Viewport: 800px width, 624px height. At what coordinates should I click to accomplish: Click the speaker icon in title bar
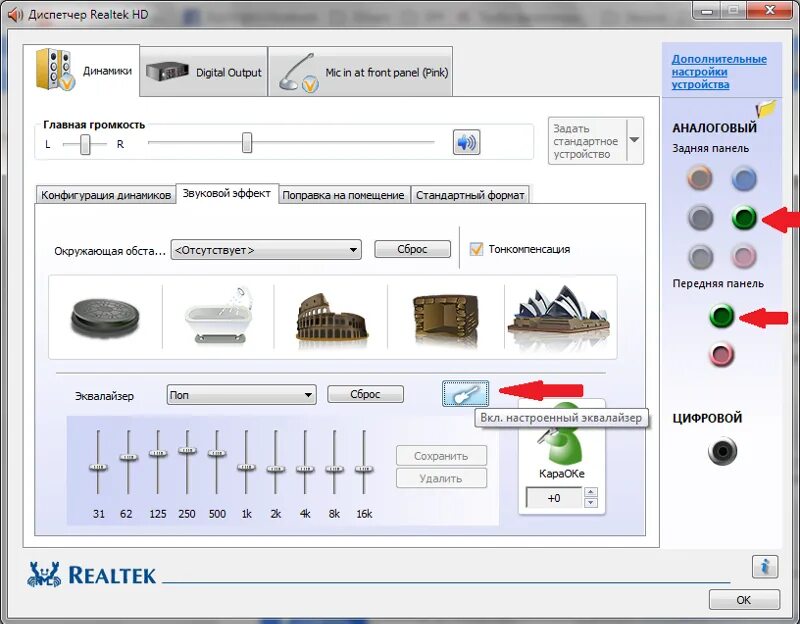pyautogui.click(x=15, y=14)
